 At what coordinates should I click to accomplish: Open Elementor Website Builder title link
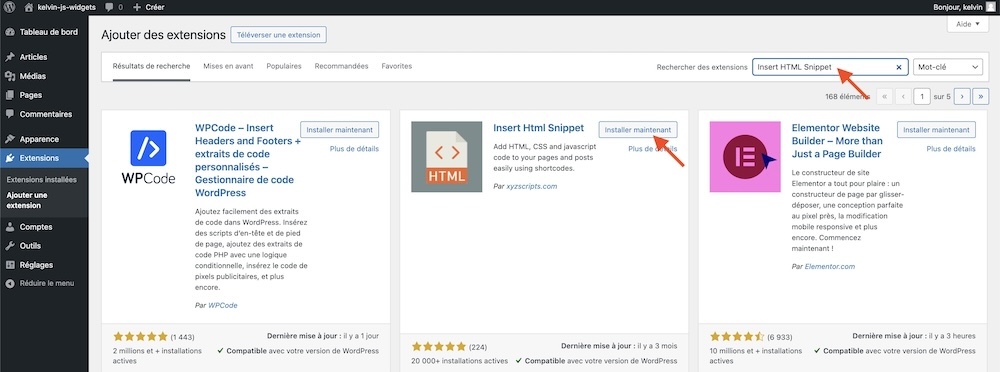tap(837, 141)
